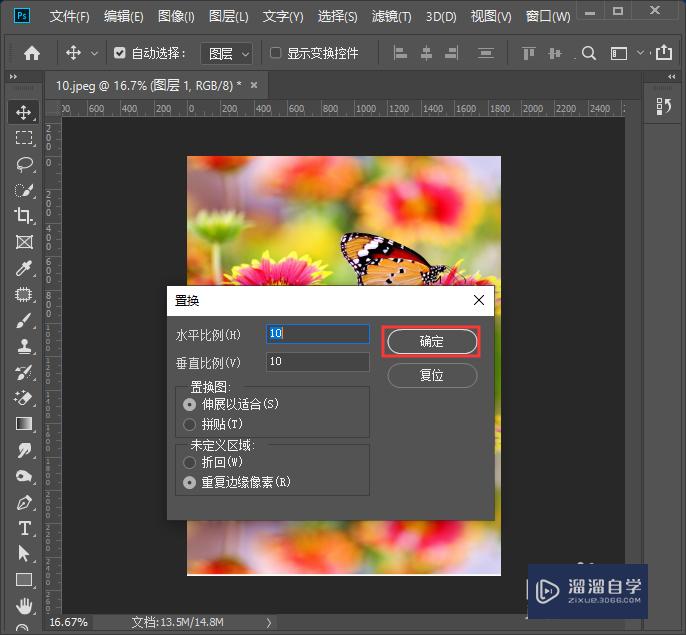
Task: Click align horizontal centers icon
Action: (426, 53)
